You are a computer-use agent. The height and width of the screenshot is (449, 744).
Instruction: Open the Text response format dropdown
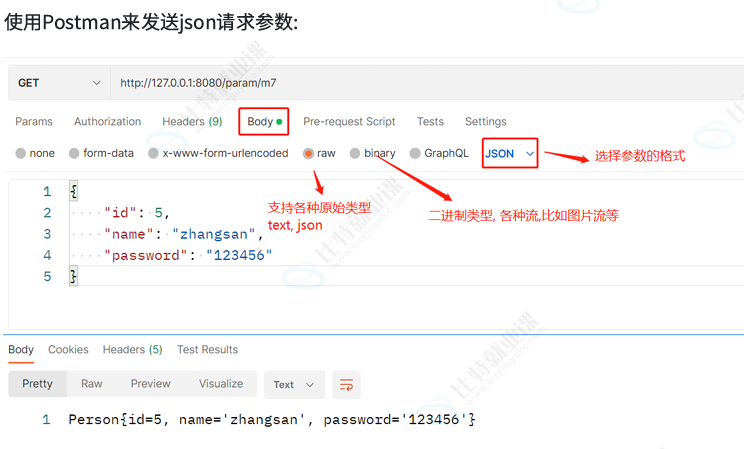tap(294, 384)
